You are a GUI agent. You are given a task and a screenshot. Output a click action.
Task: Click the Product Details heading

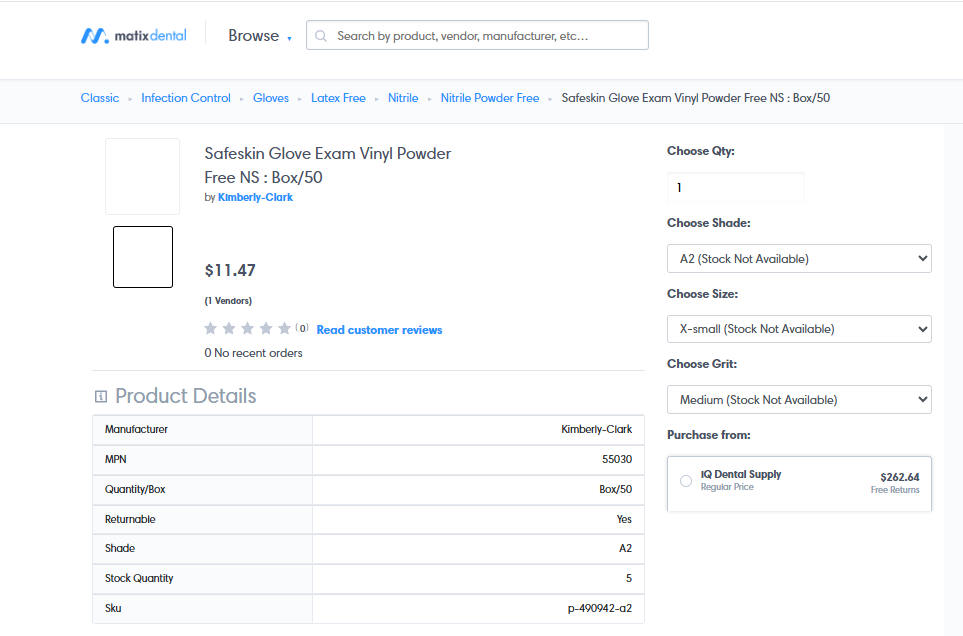point(185,396)
